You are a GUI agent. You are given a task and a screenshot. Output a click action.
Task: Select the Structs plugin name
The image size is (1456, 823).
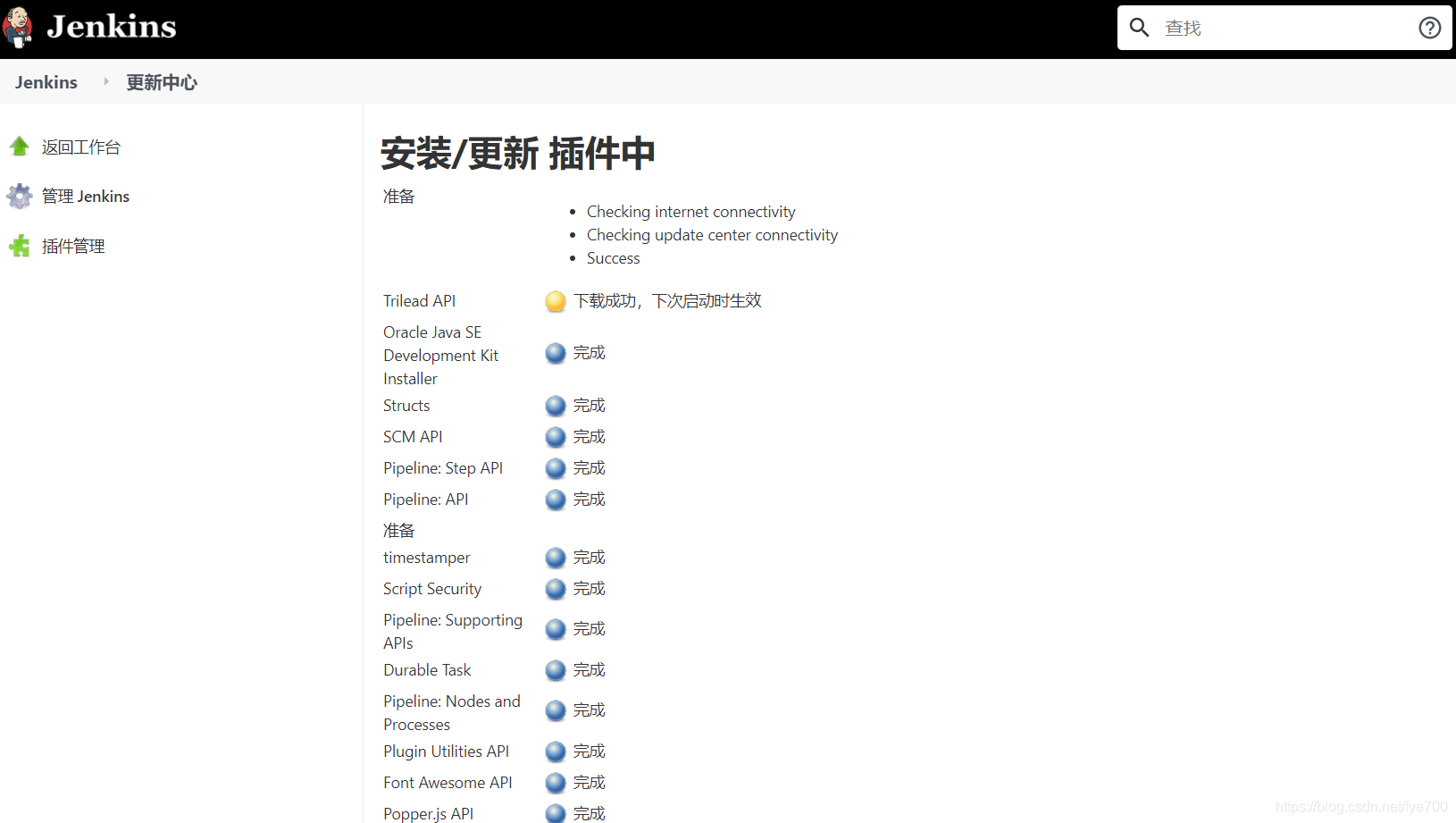(406, 406)
